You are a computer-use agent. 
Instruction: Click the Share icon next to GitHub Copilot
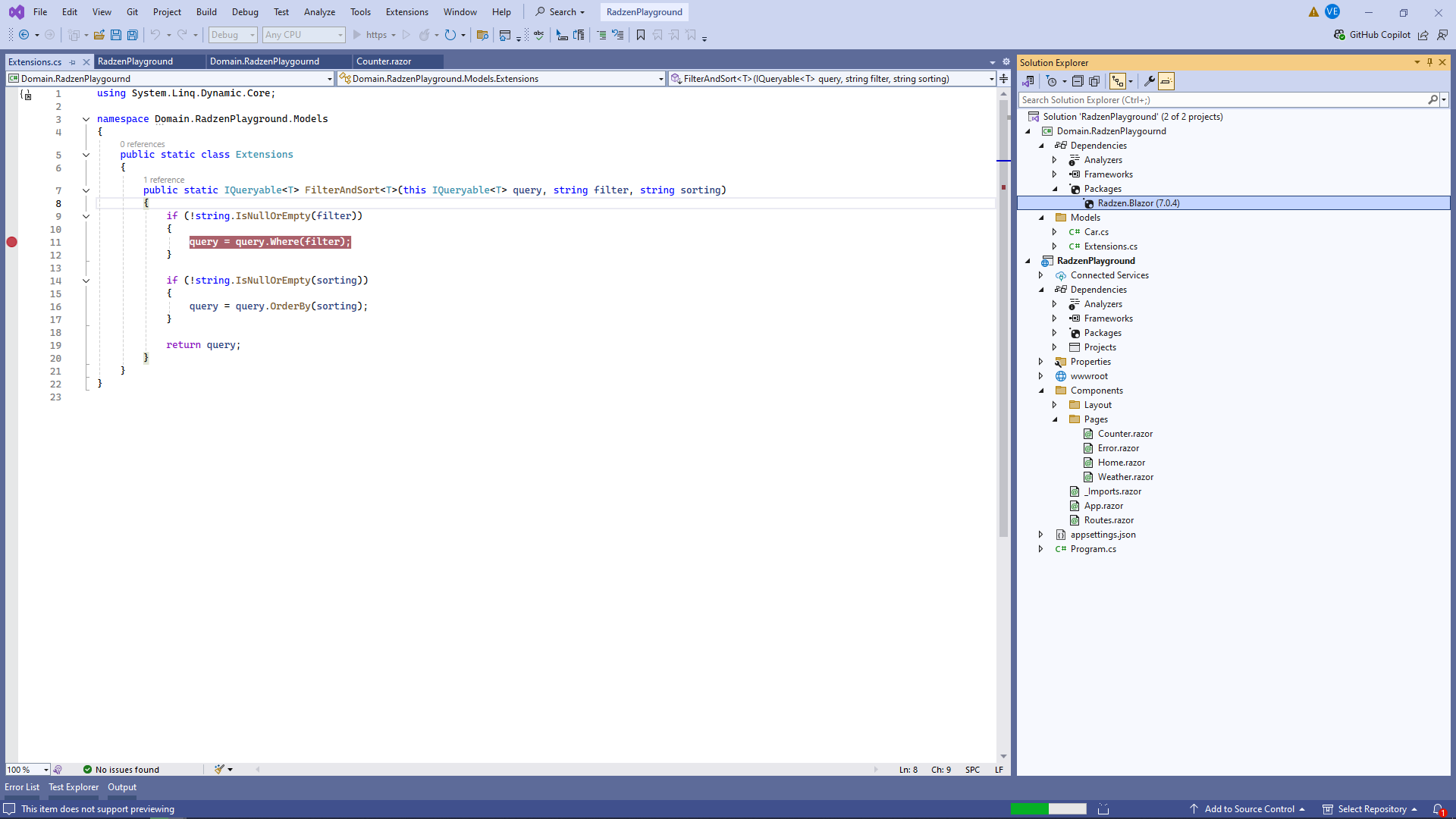pyautogui.click(x=1423, y=35)
